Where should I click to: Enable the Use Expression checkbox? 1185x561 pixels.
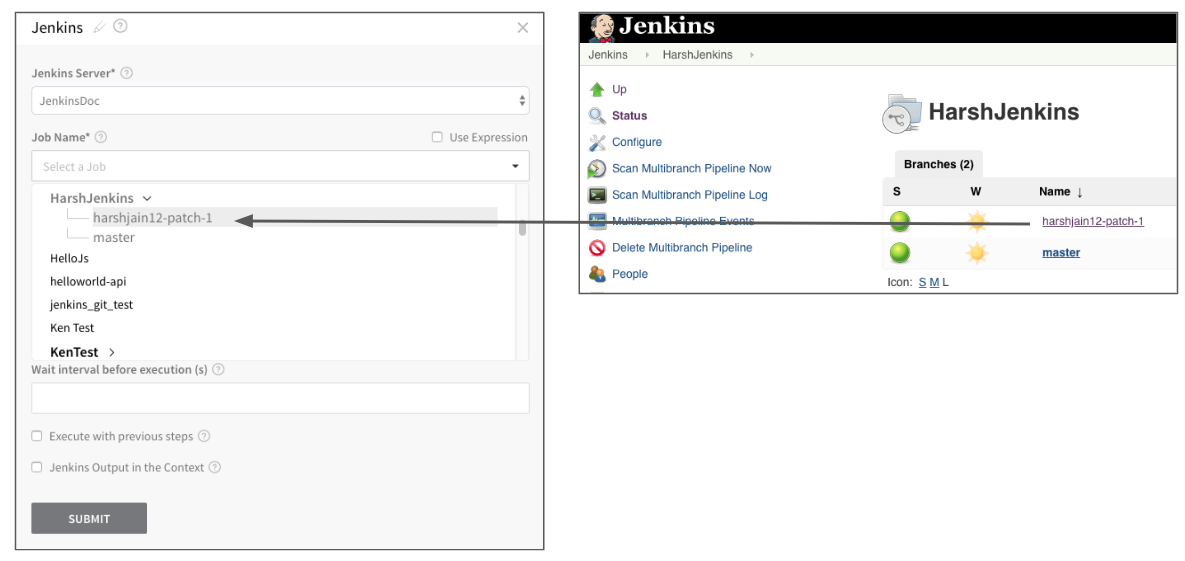[437, 137]
